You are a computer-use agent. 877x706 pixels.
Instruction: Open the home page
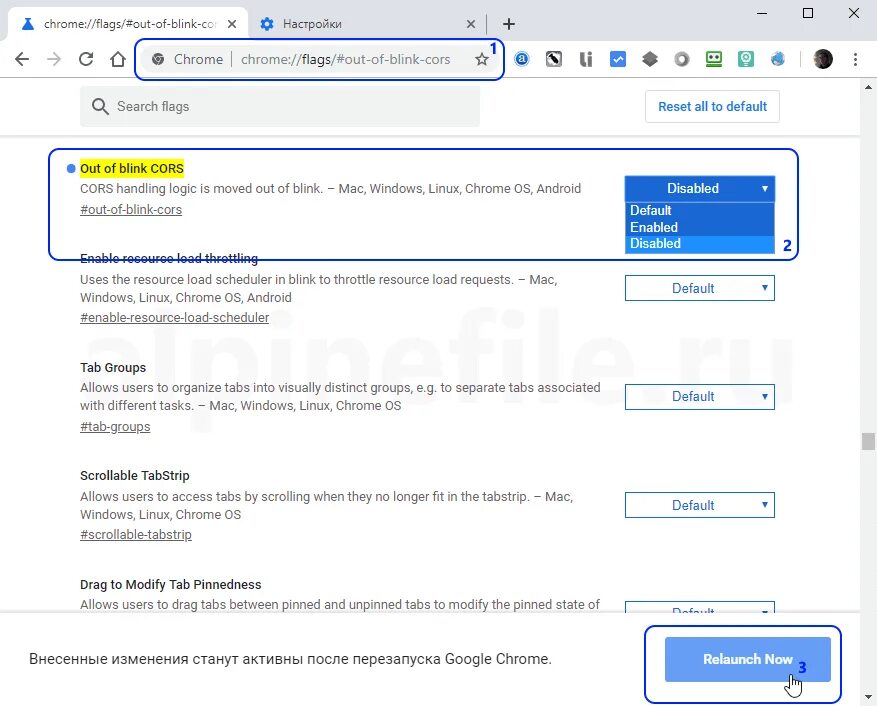(118, 59)
